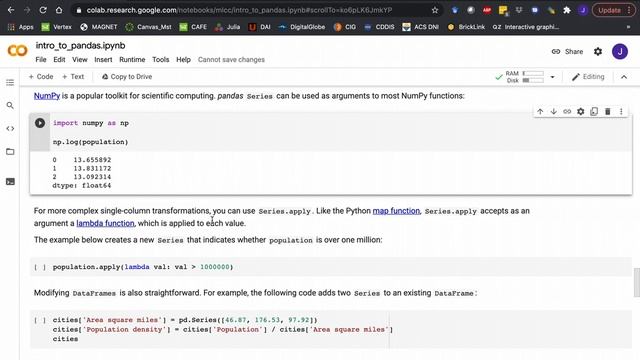Viewport: 640px width, 360px height.
Task: Open the browser extensions puzzle icon
Action: coord(567,10)
